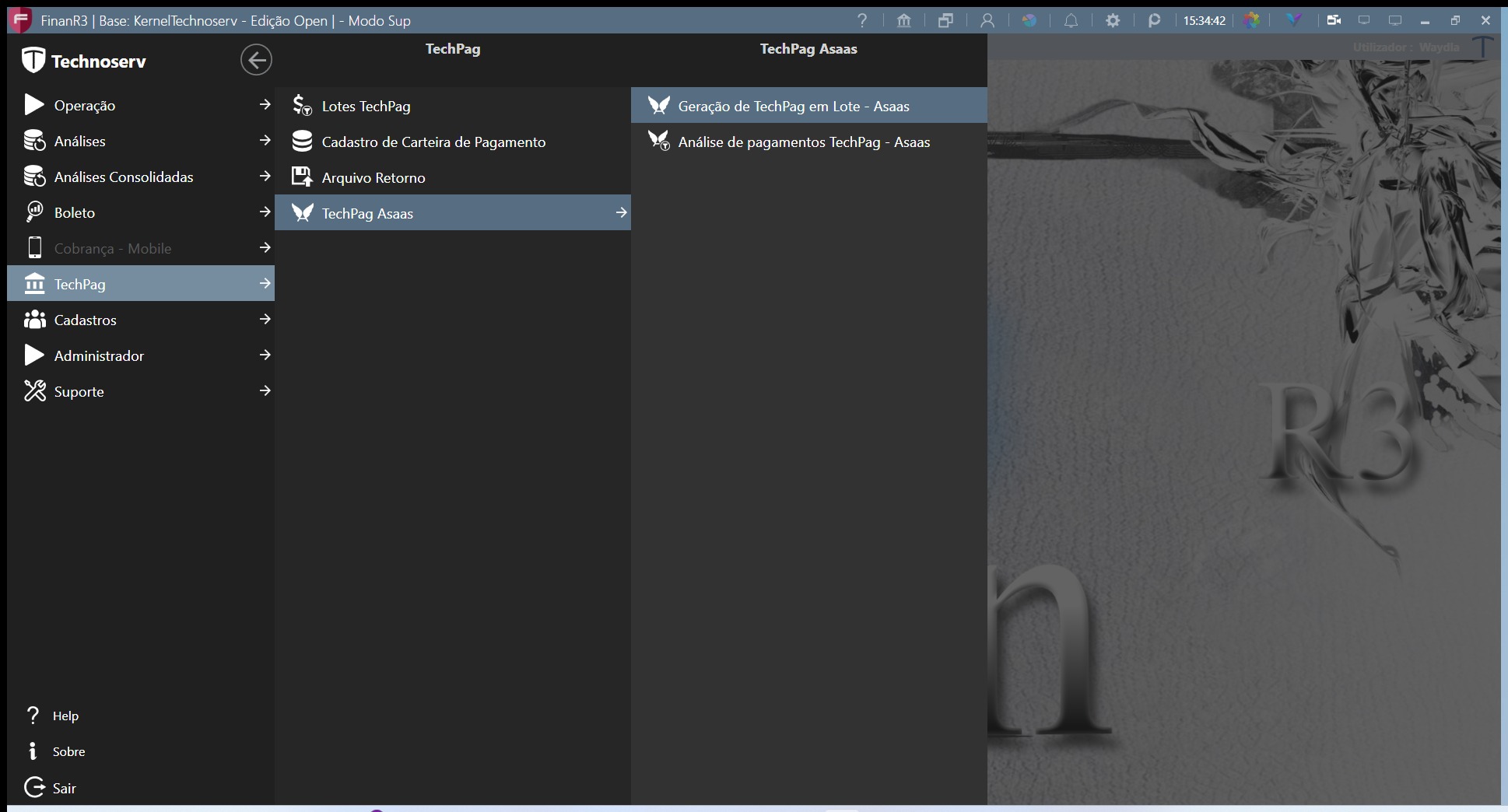Open Cadastro de Carteira de Pagamento

[x=453, y=142]
